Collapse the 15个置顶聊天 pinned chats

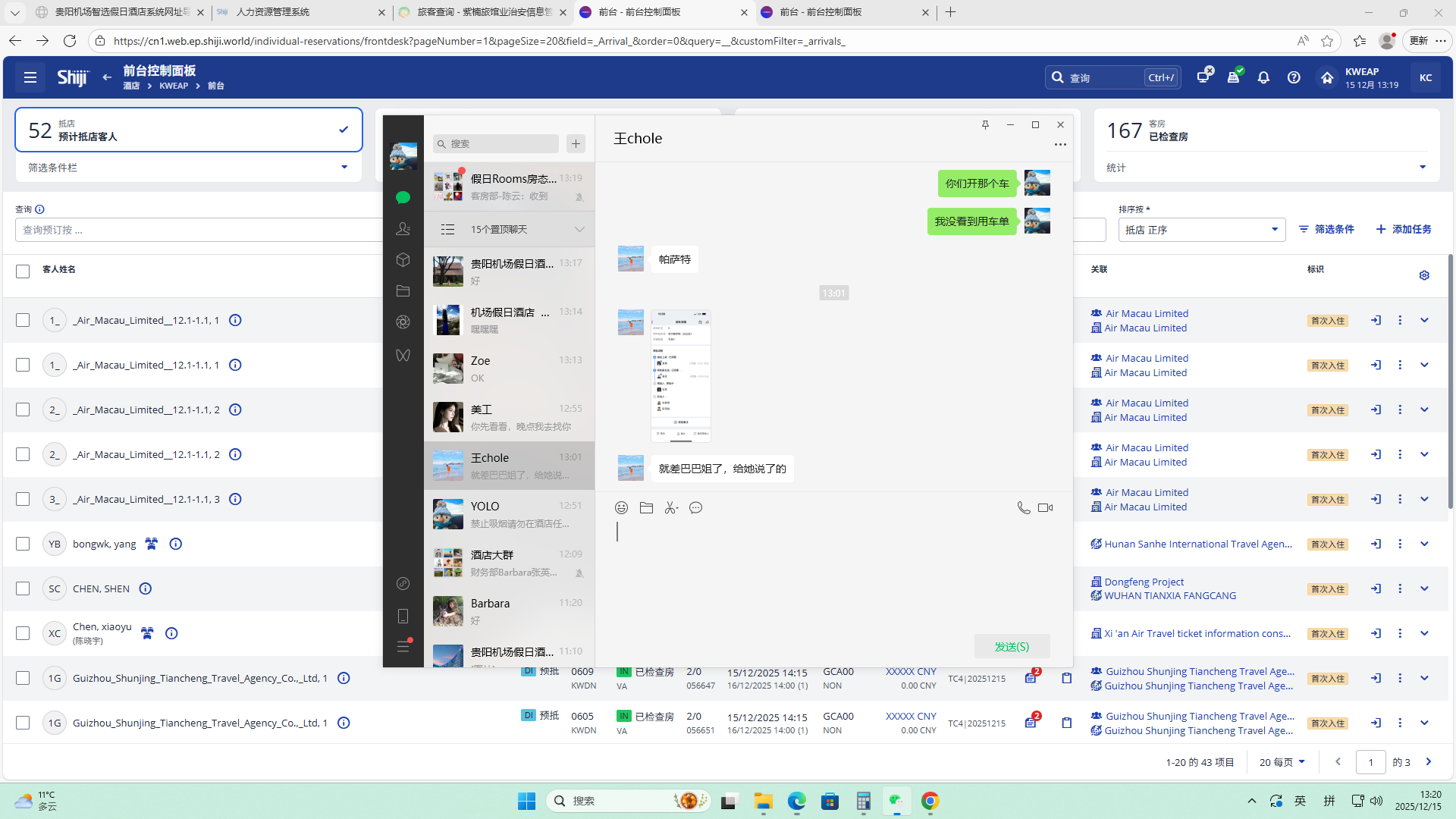[579, 229]
